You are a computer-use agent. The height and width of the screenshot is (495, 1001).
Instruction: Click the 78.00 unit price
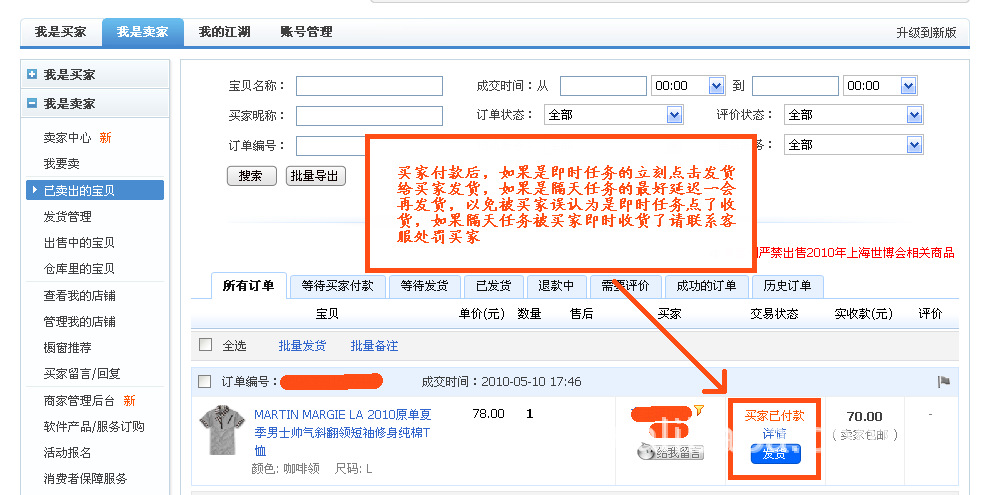[488, 414]
